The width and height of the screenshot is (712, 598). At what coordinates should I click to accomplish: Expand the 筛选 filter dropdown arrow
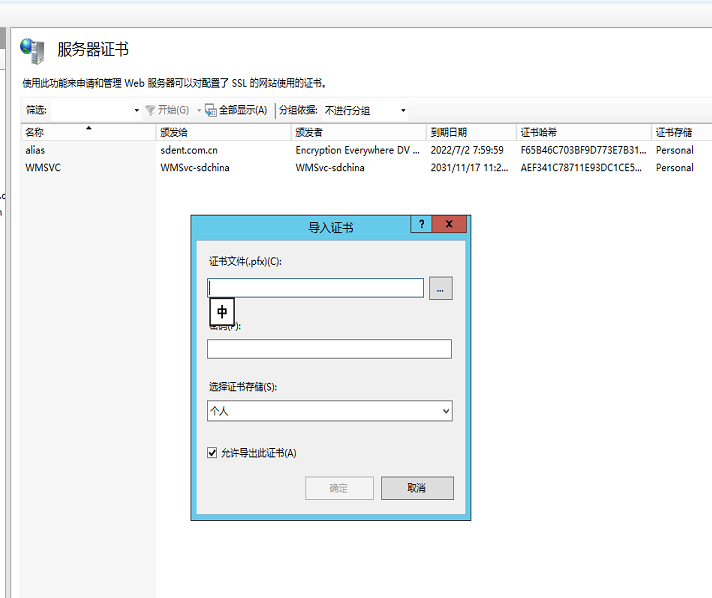click(x=137, y=110)
